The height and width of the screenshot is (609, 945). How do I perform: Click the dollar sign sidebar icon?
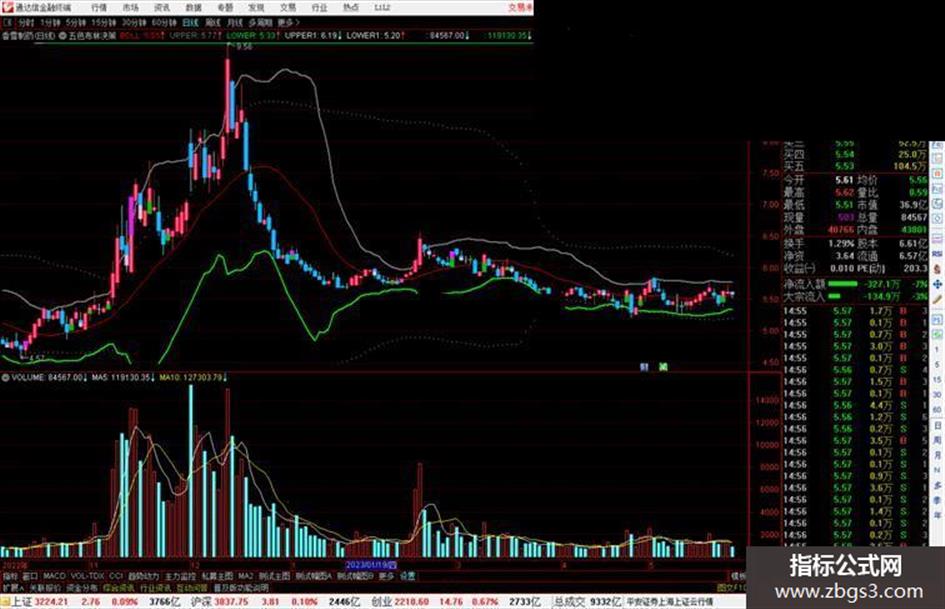[x=937, y=268]
